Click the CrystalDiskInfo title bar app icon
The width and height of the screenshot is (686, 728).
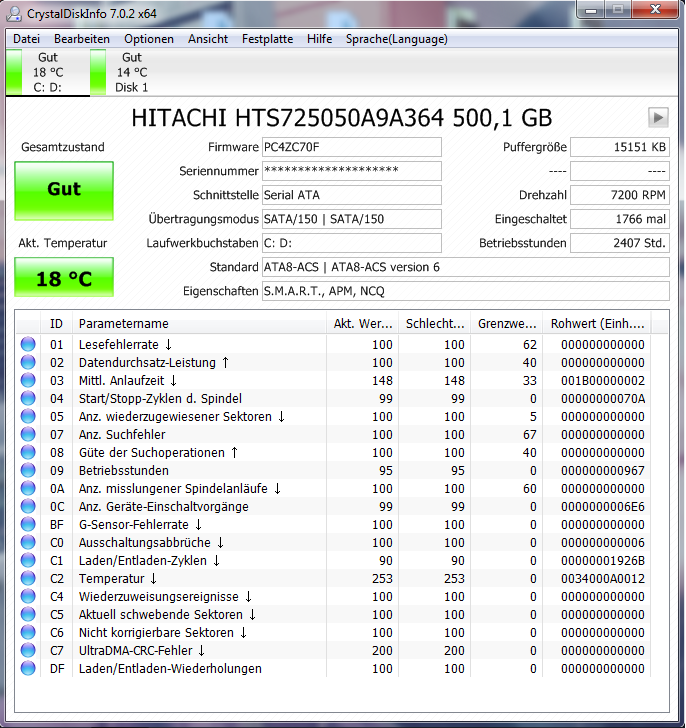pyautogui.click(x=14, y=13)
